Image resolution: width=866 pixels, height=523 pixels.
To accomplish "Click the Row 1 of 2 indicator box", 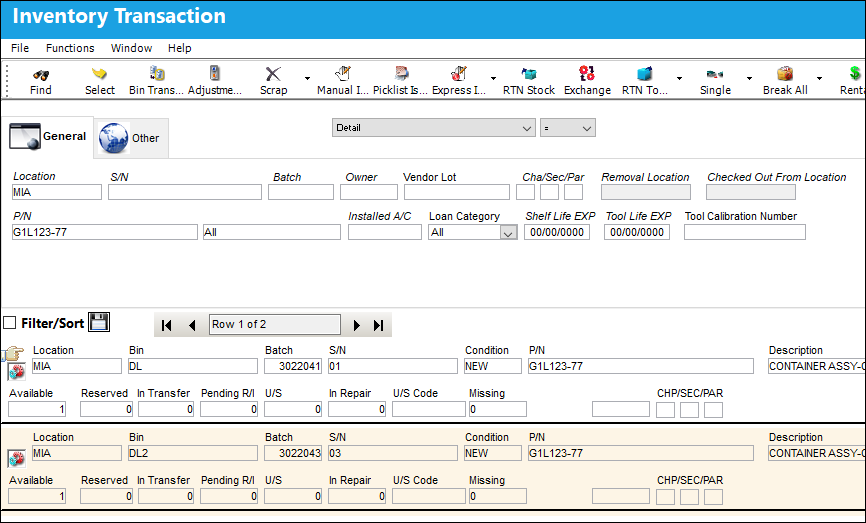I will pyautogui.click(x=275, y=324).
